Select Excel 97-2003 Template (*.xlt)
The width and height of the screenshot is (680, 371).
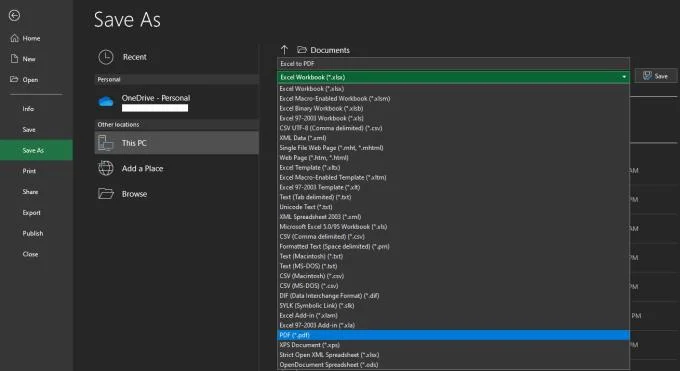coord(453,187)
